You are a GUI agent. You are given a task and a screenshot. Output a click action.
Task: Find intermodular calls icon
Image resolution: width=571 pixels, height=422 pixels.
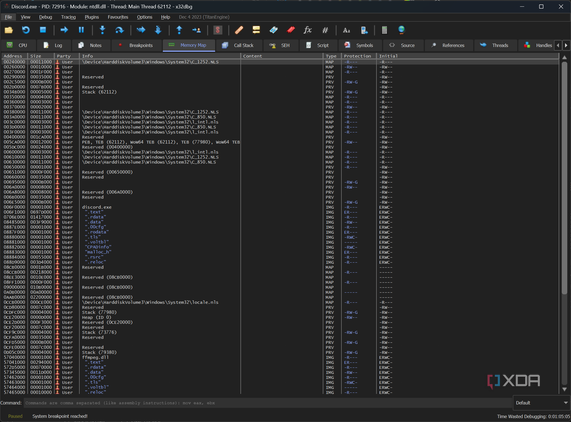[364, 30]
